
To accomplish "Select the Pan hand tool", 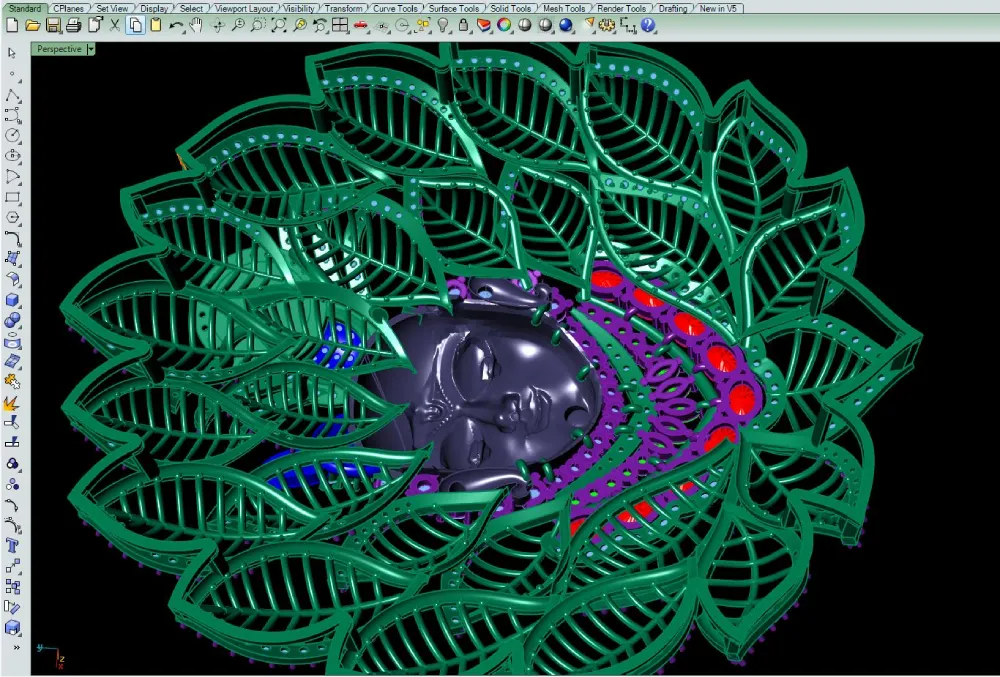I will (196, 25).
